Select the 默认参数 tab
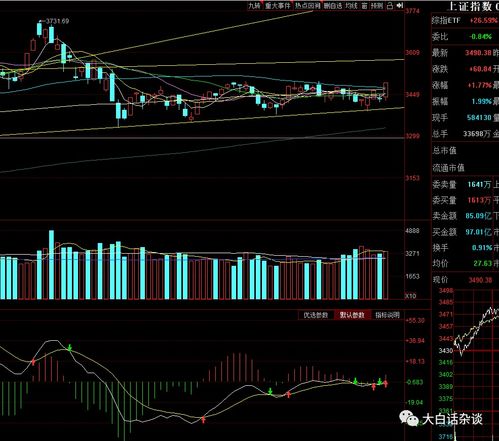 point(352,315)
